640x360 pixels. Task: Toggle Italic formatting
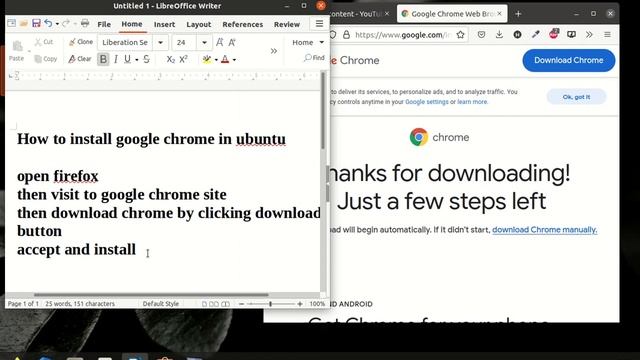[116, 59]
